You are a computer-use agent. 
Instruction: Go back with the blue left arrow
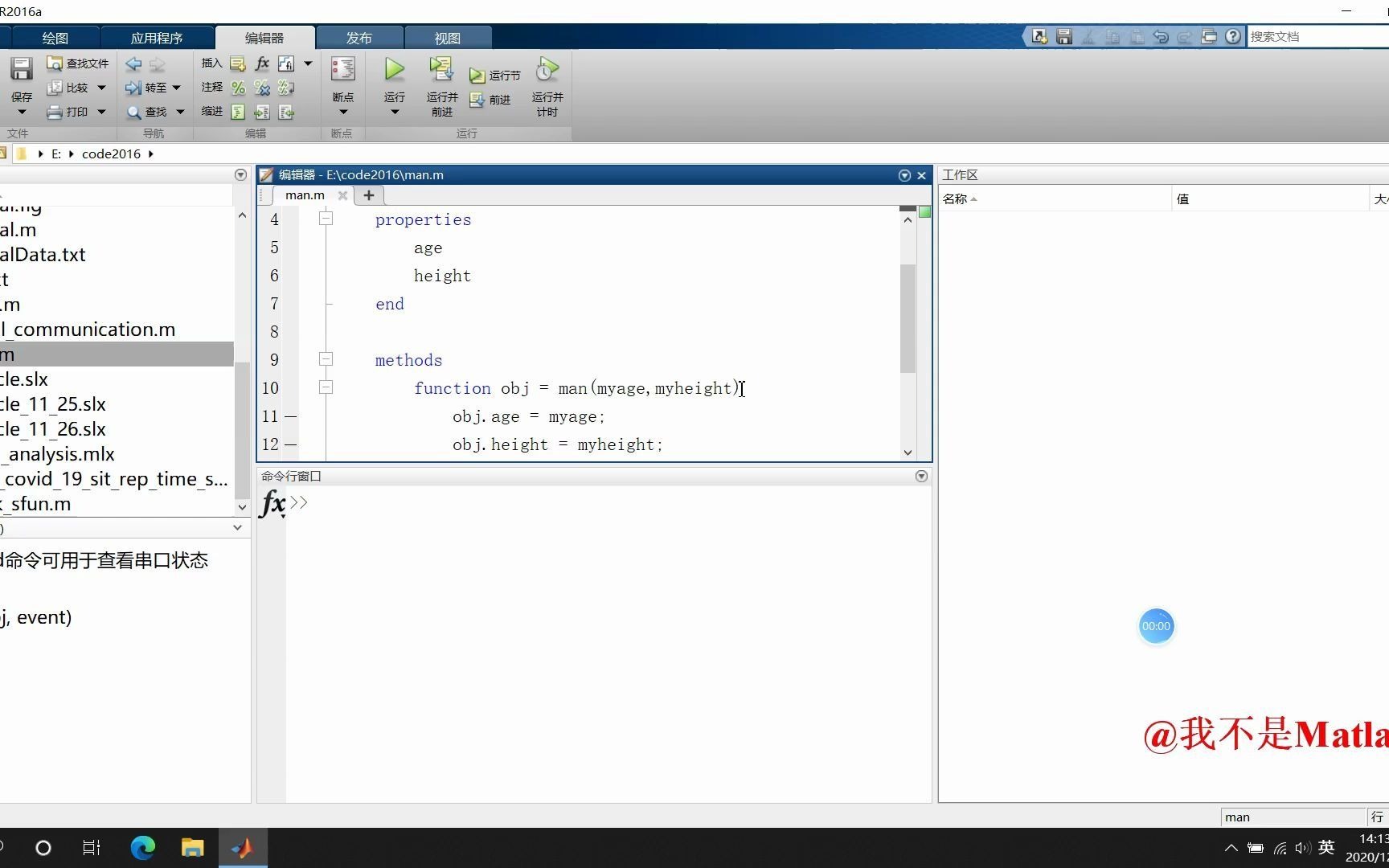click(x=133, y=63)
